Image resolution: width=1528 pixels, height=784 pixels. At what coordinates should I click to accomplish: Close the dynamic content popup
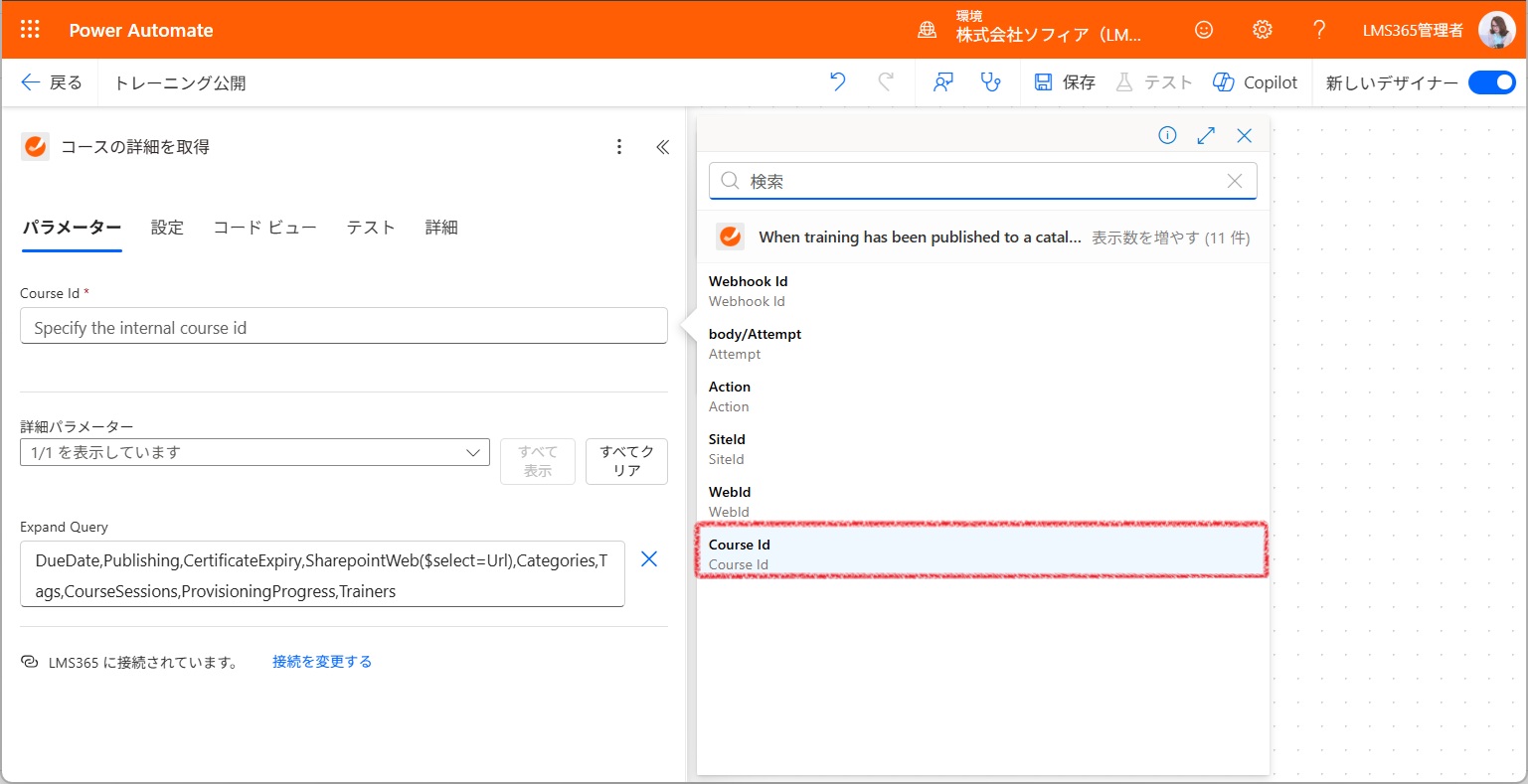pyautogui.click(x=1244, y=136)
